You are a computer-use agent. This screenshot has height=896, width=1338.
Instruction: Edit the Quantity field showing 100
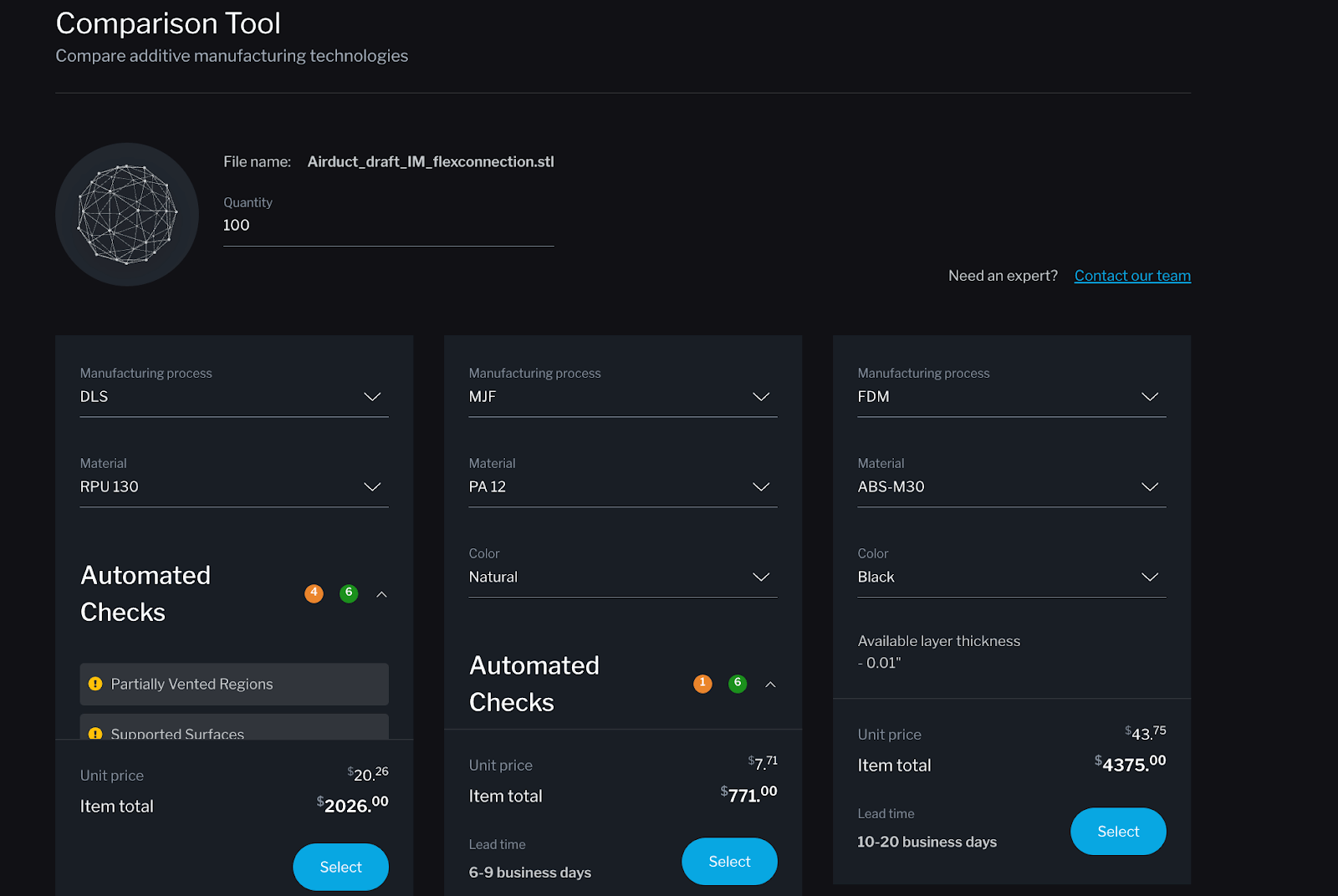[x=388, y=226]
